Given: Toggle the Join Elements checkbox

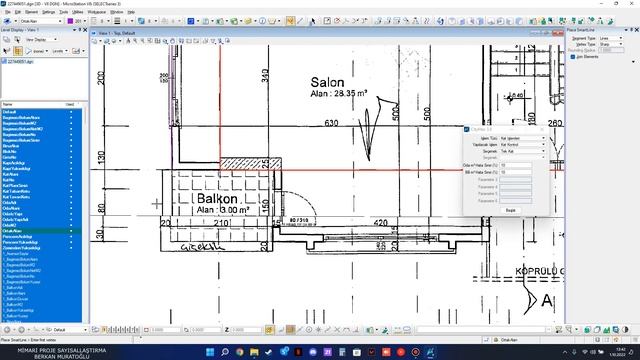Looking at the screenshot, I should pos(572,57).
